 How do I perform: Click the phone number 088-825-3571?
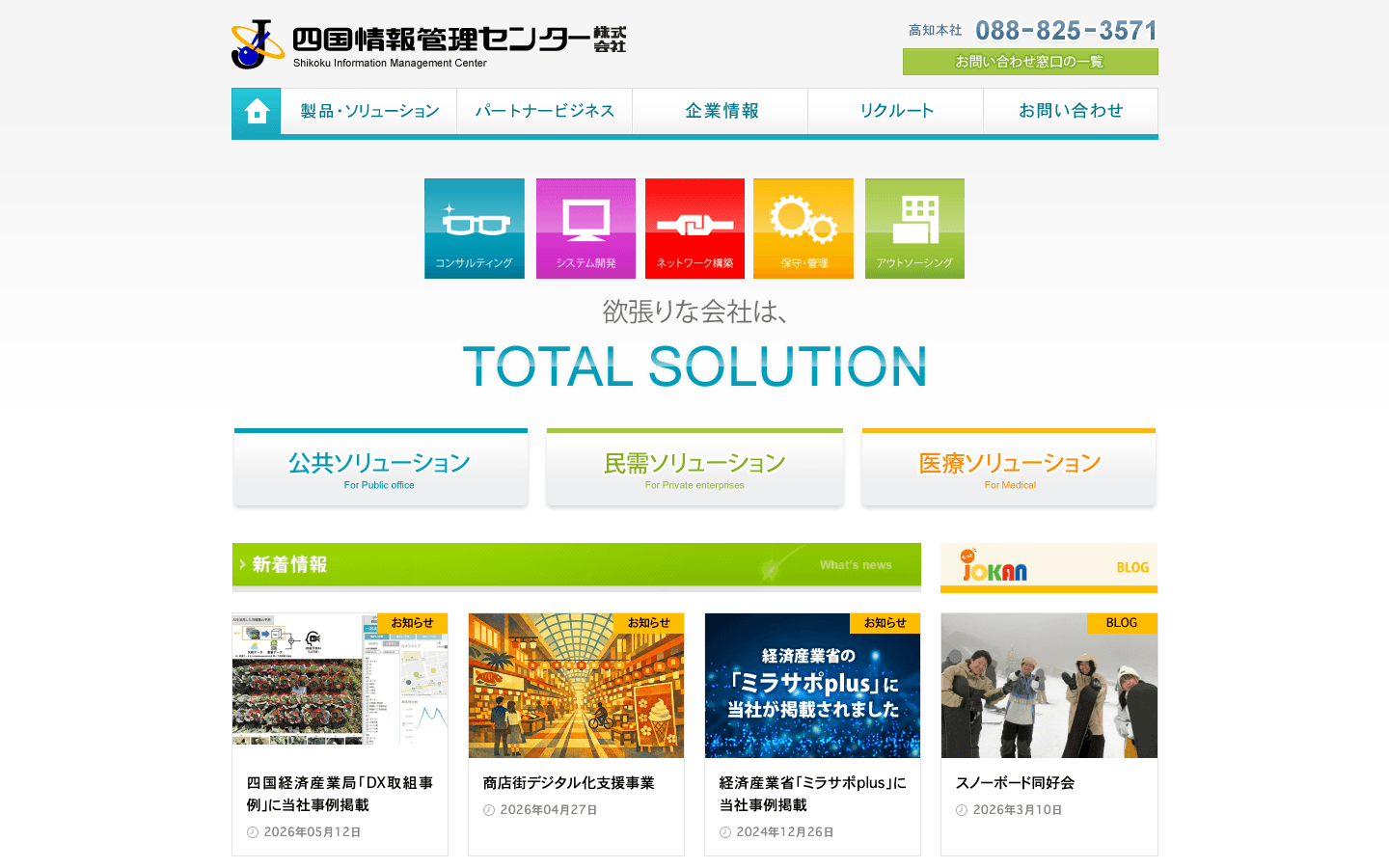[1066, 31]
